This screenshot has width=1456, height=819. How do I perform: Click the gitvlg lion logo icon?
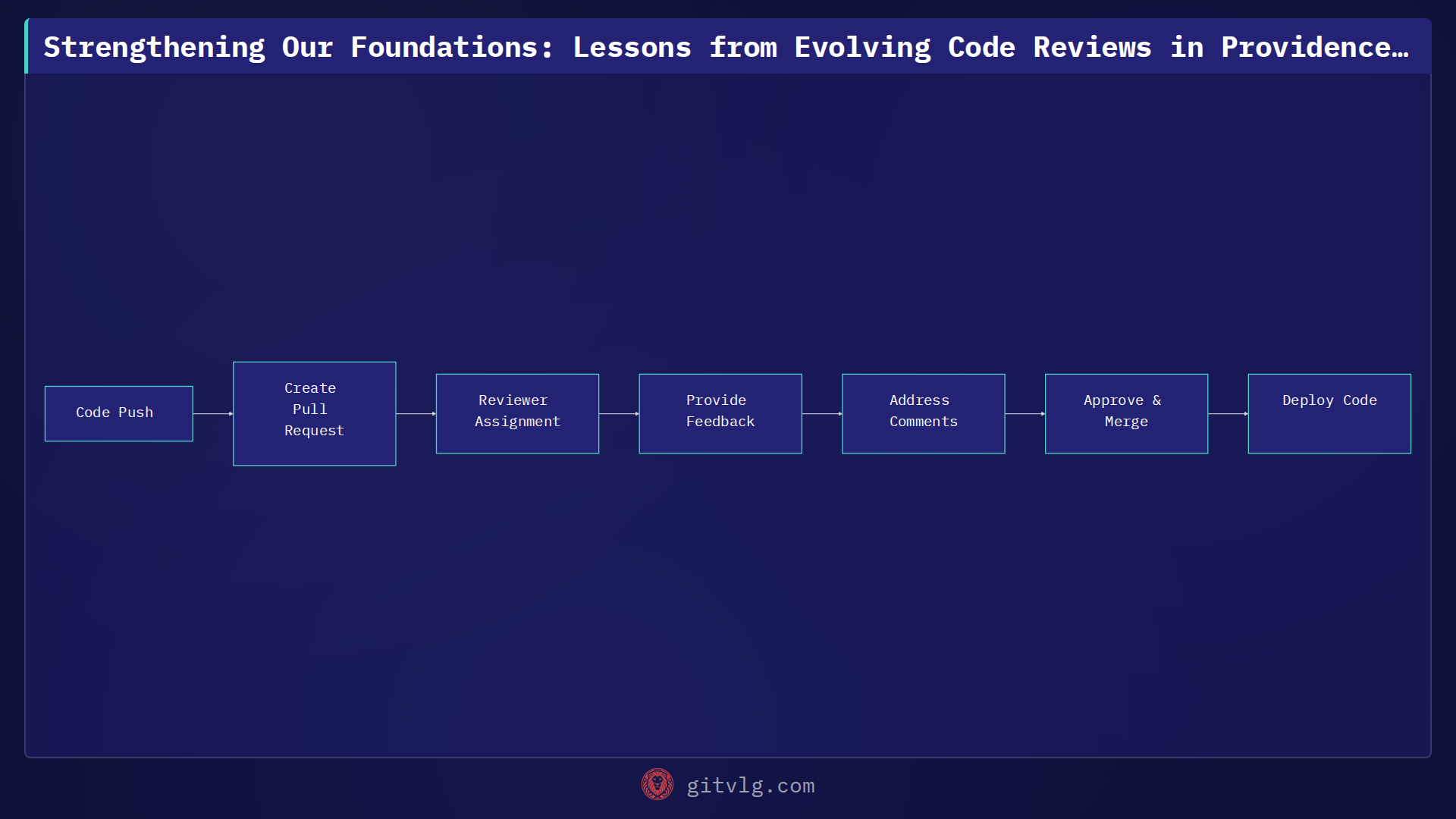[657, 785]
